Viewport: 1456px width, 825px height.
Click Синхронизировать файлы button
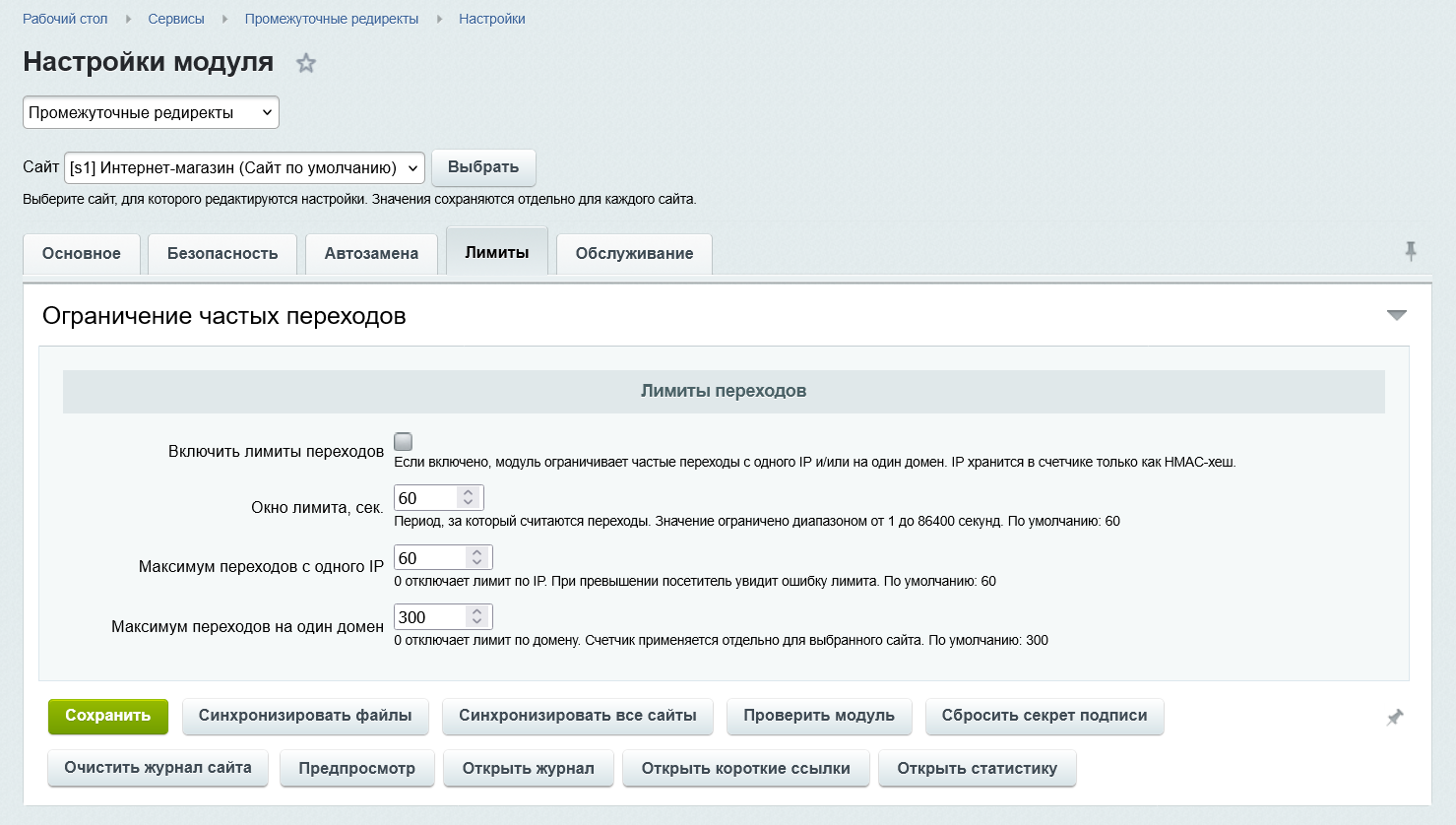[305, 716]
